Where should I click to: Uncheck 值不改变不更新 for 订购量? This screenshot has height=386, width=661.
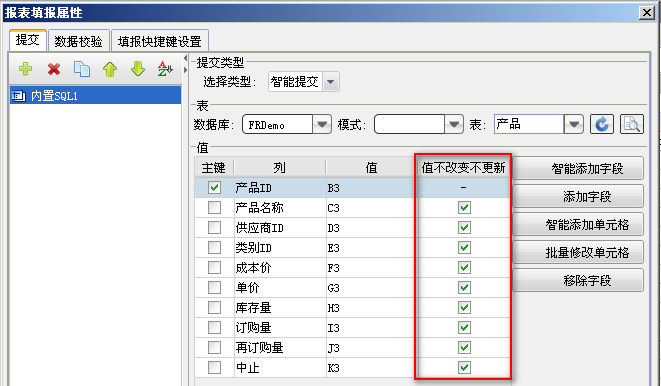pos(464,328)
